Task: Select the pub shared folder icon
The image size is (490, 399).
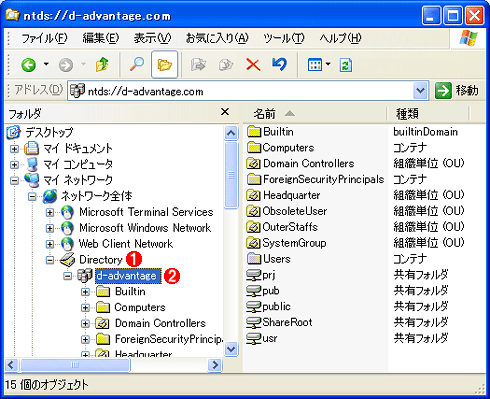Action: [x=254, y=291]
